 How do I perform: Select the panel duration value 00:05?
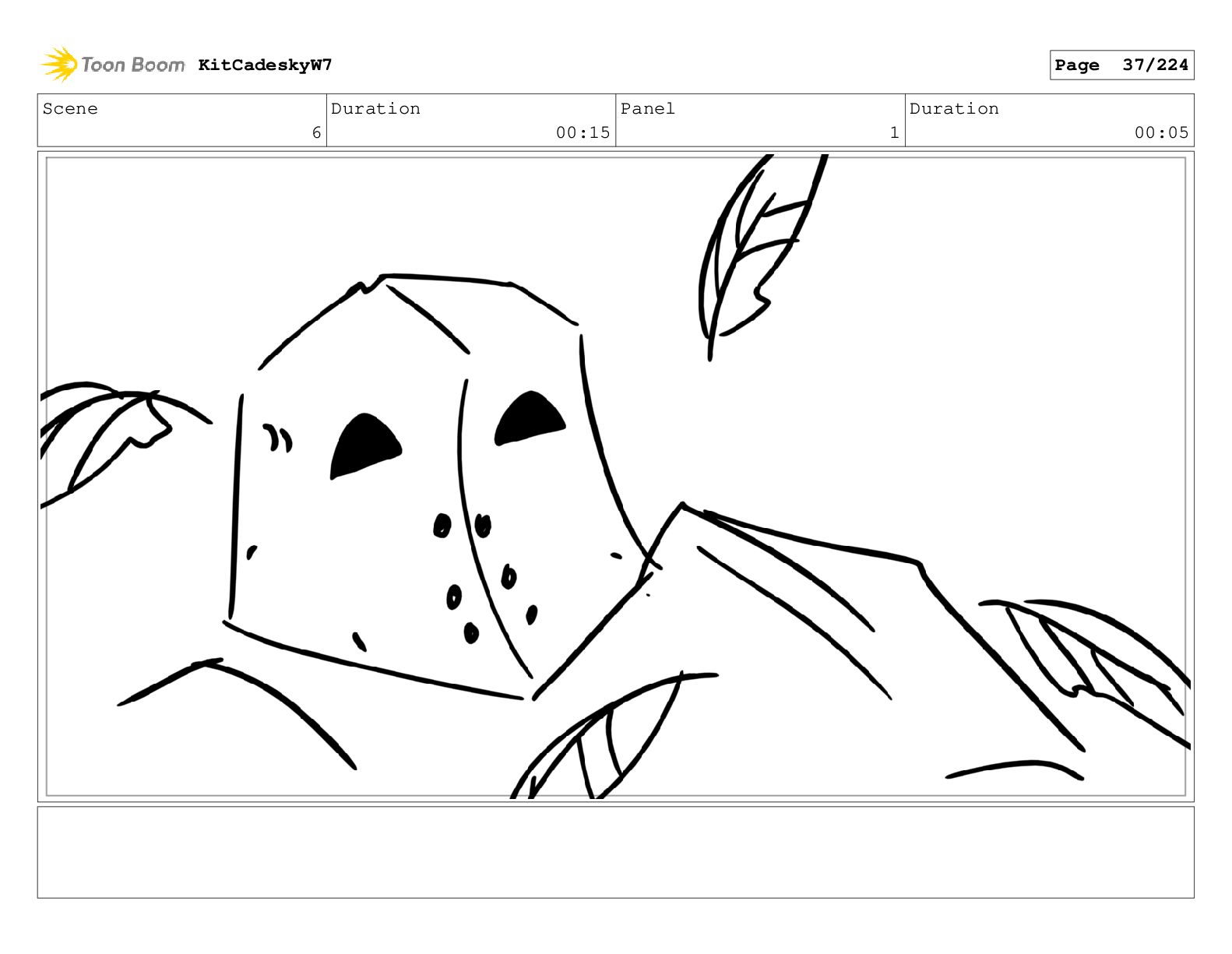tap(1161, 132)
